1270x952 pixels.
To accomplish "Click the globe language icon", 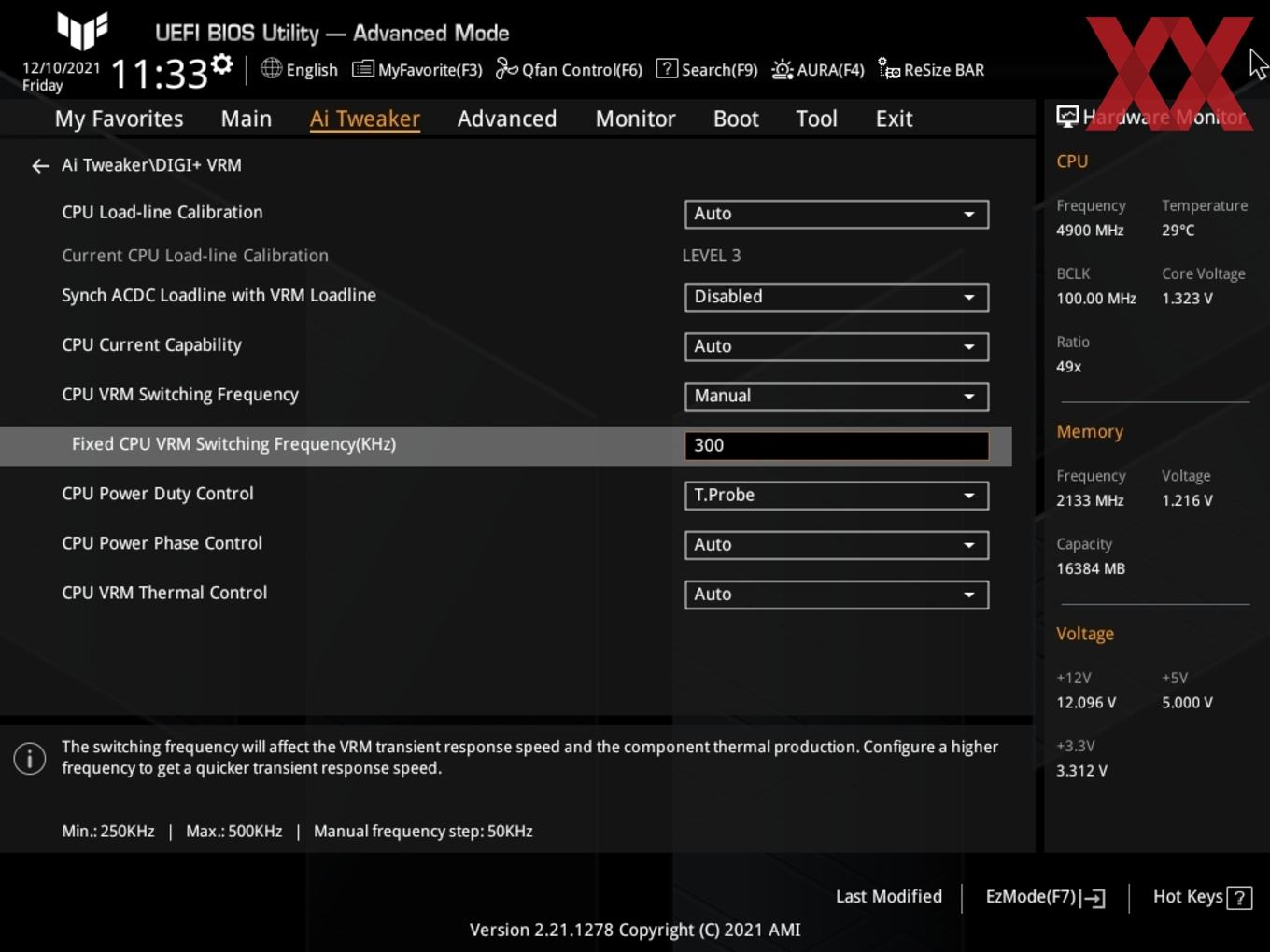I will click(x=271, y=68).
